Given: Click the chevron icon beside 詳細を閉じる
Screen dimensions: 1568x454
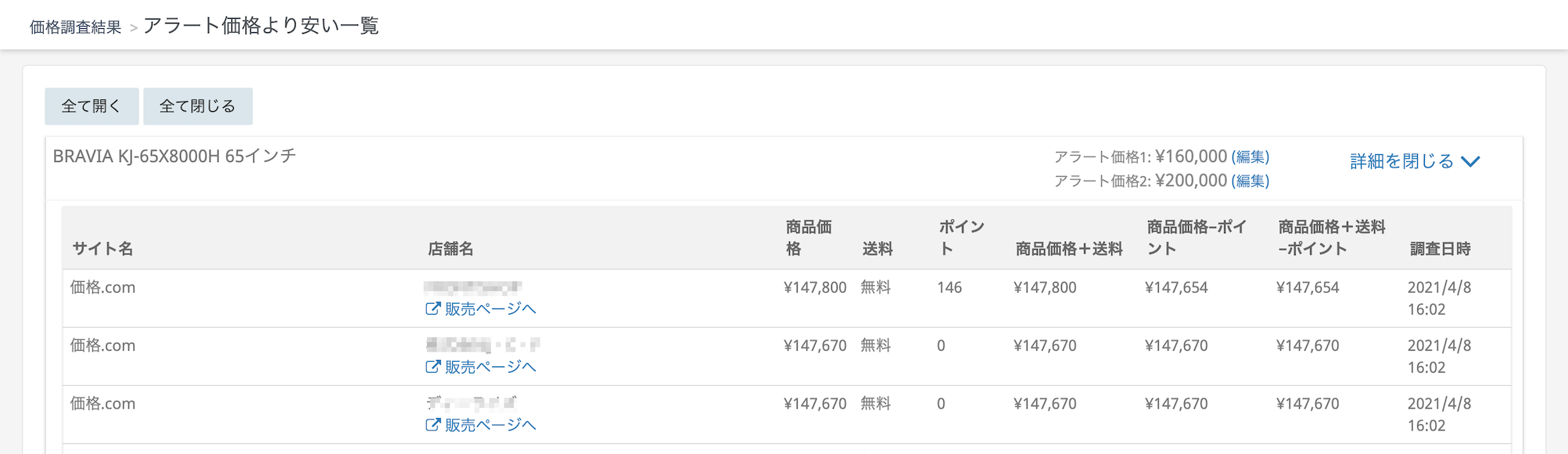Looking at the screenshot, I should 1470,162.
